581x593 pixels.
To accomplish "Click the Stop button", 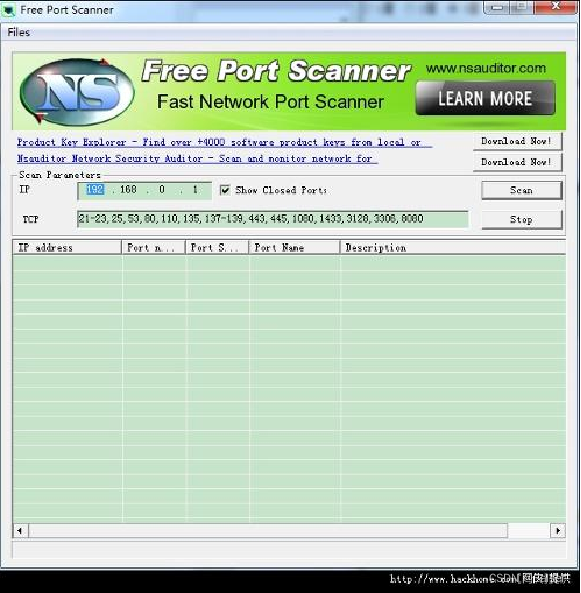I will click(522, 220).
